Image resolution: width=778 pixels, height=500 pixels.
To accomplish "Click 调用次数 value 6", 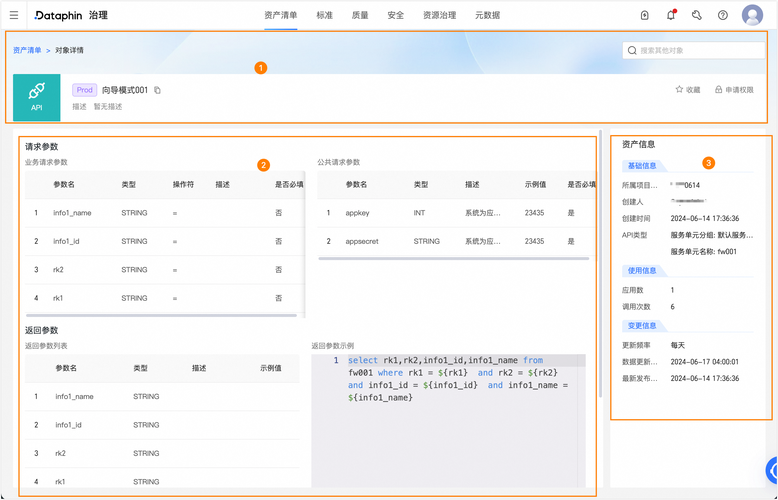I will tap(672, 307).
